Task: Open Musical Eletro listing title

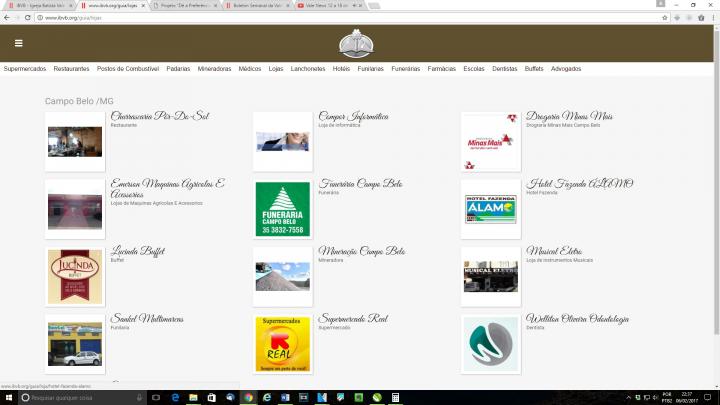Action: coord(554,251)
